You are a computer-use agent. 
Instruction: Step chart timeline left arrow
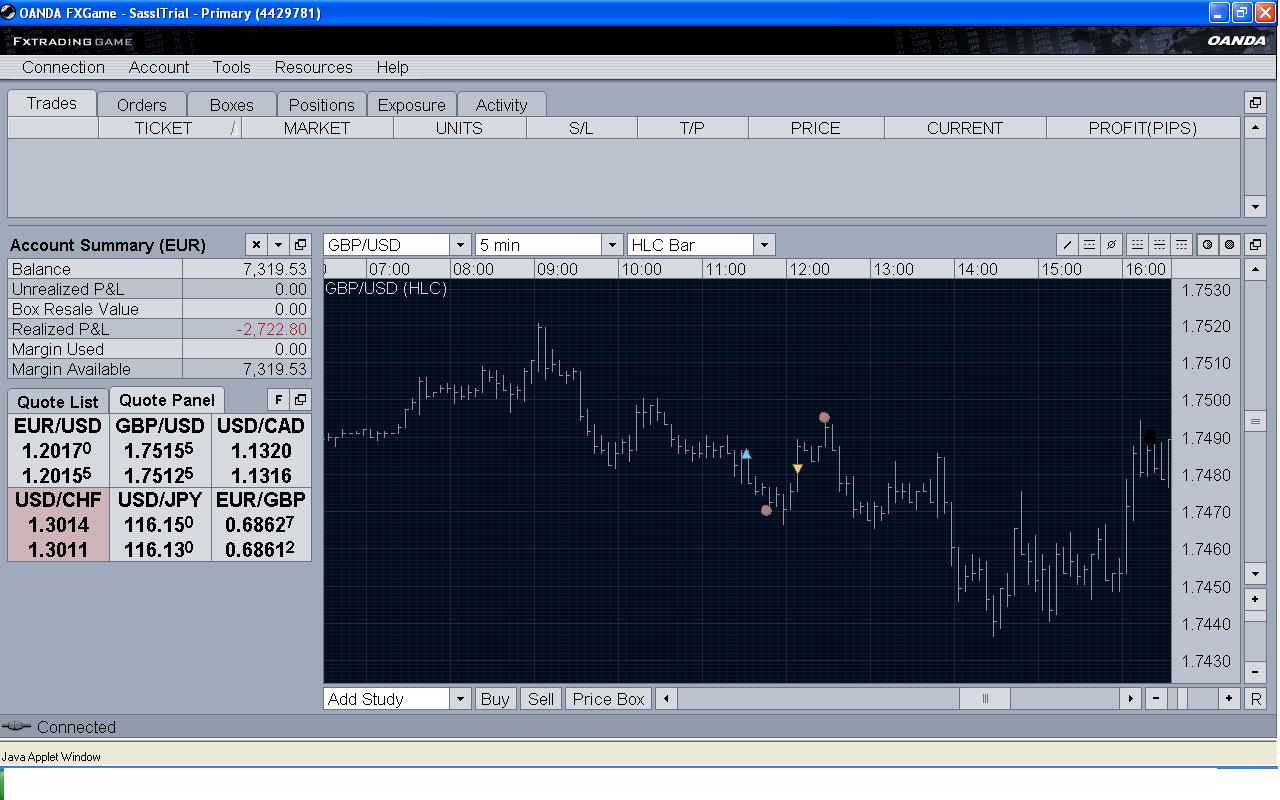[x=667, y=699]
